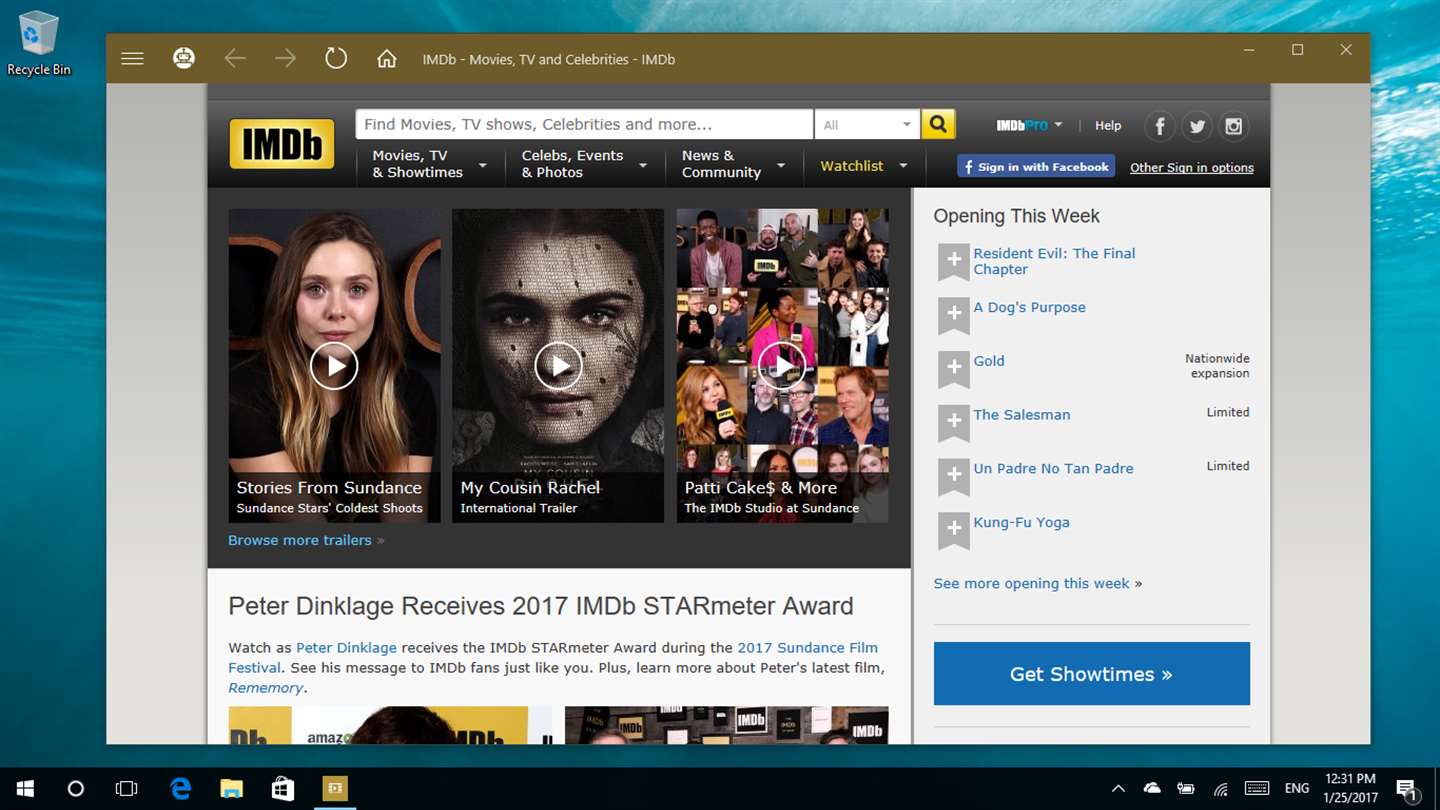Open Recycle Bin desktop icon

(39, 43)
